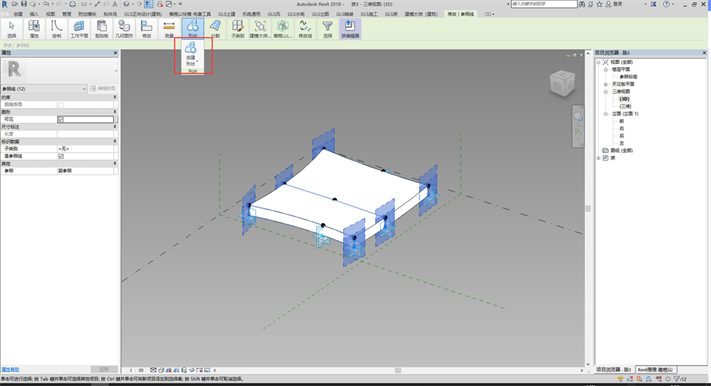This screenshot has width=711, height=386.
Task: Open the 管理 ribbon tab
Action: (x=67, y=14)
